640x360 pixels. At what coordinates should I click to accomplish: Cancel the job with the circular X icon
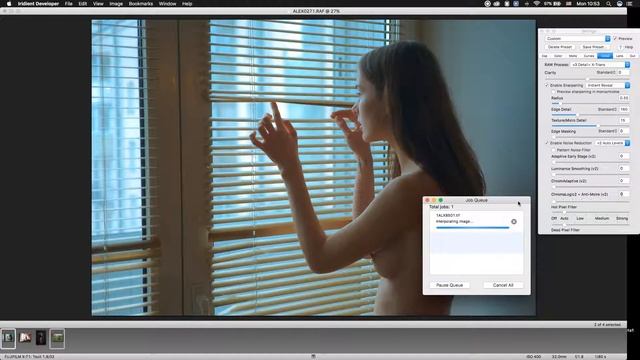514,222
